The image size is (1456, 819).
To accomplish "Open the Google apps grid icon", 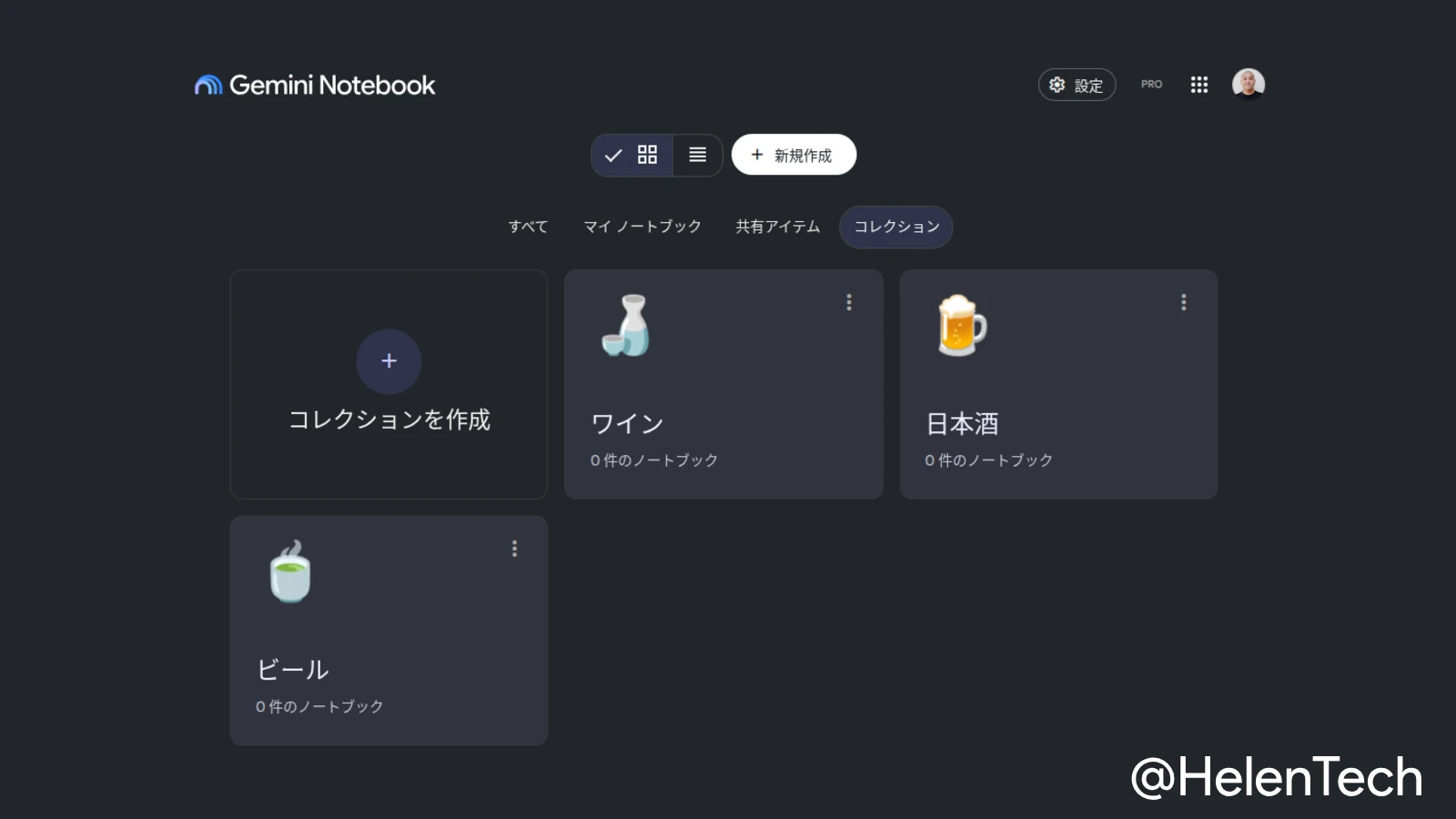I will tap(1199, 85).
